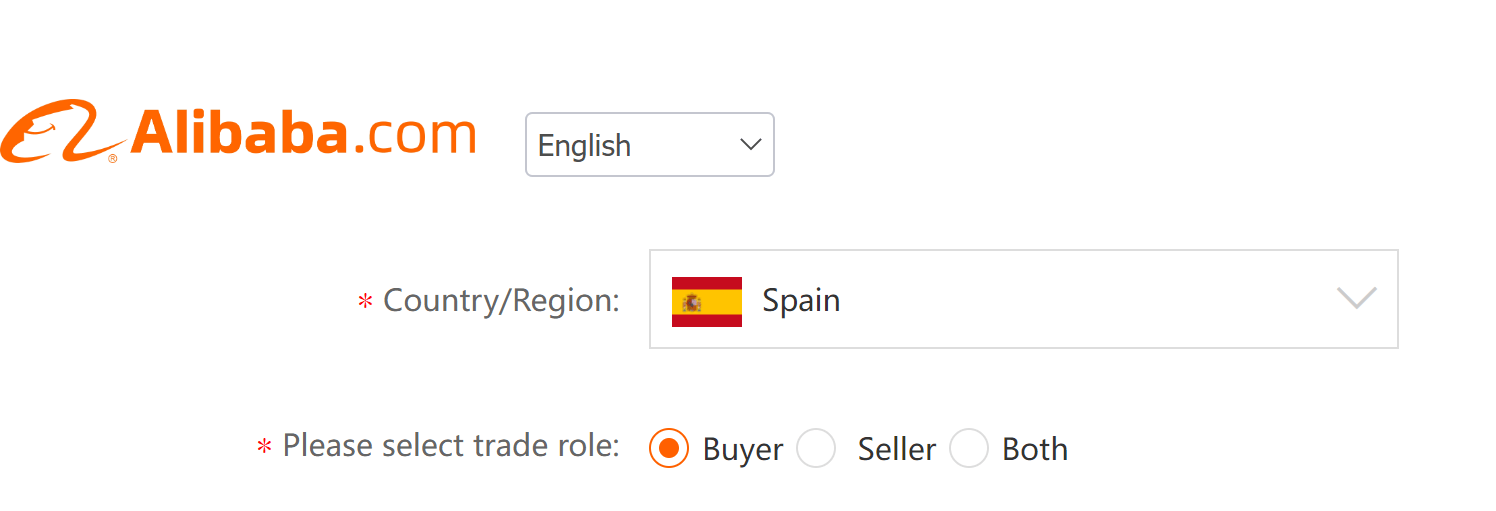Choose the Seller radio button
This screenshot has height=511, width=1496.
tap(816, 449)
